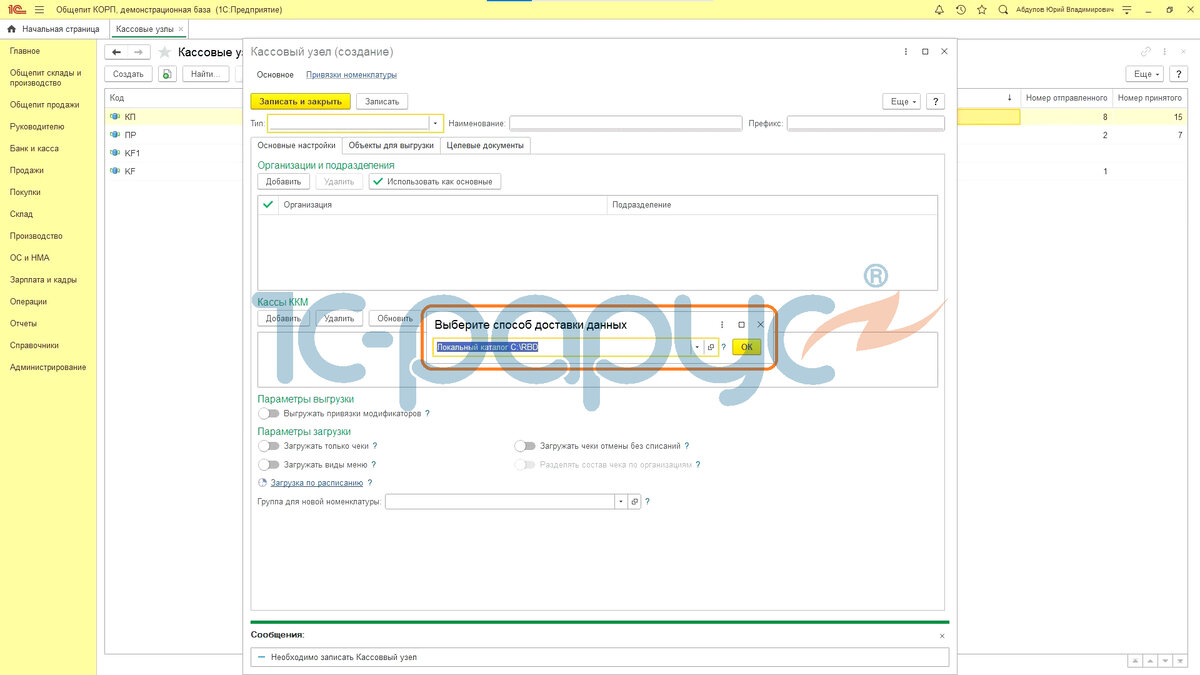The height and width of the screenshot is (675, 1200).
Task: Show hint for Загружать чеки отмены без списаний
Action: (x=687, y=446)
